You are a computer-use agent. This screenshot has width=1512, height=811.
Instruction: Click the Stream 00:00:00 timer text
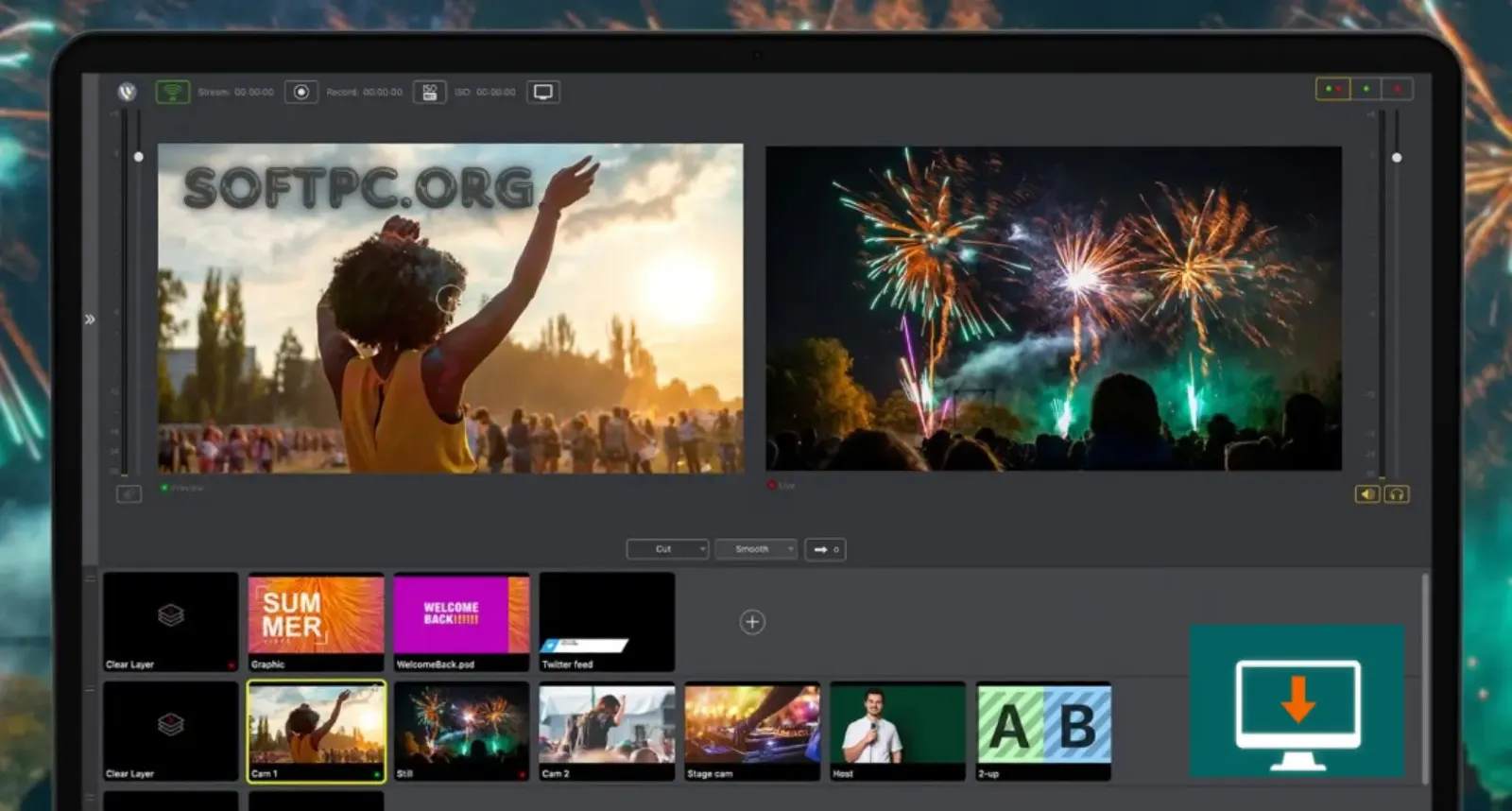pos(236,92)
